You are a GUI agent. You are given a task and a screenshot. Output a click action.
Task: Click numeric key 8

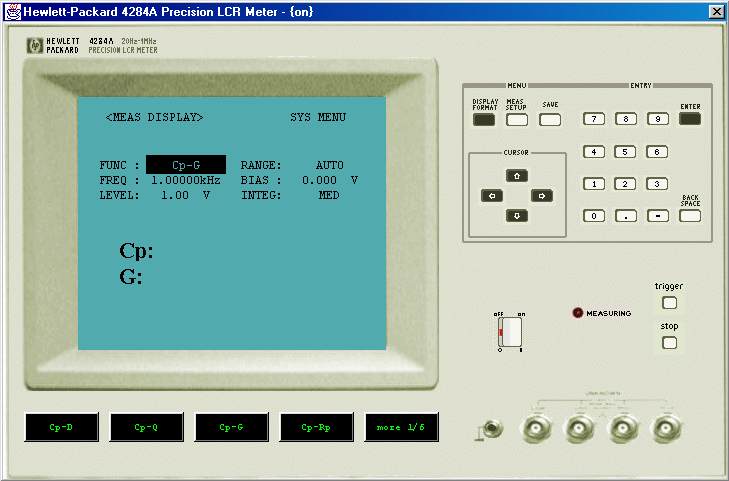pyautogui.click(x=626, y=119)
